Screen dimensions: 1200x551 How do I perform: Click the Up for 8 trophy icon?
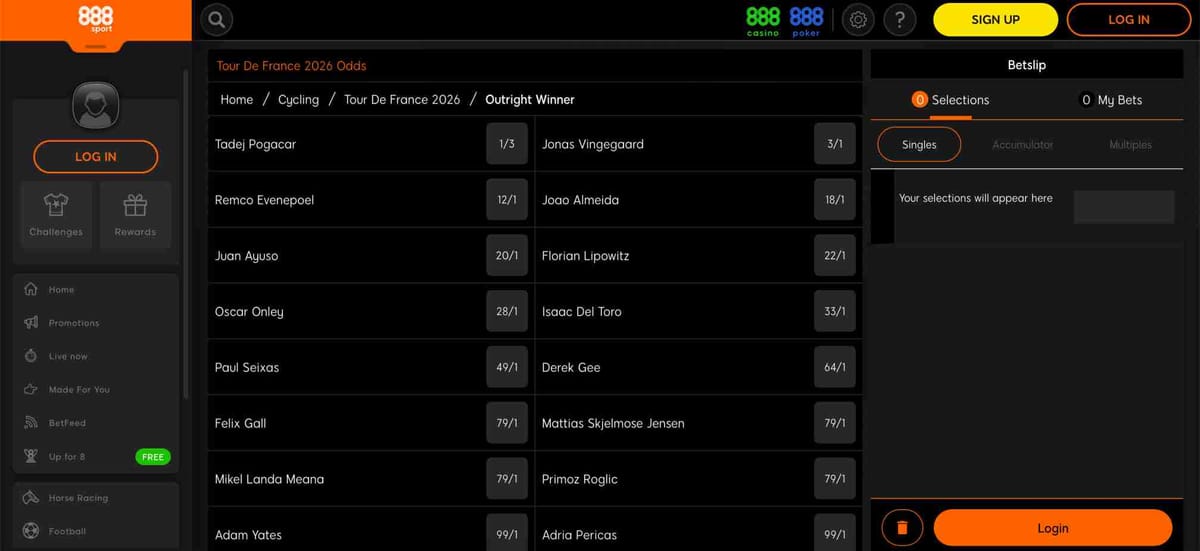coord(31,456)
